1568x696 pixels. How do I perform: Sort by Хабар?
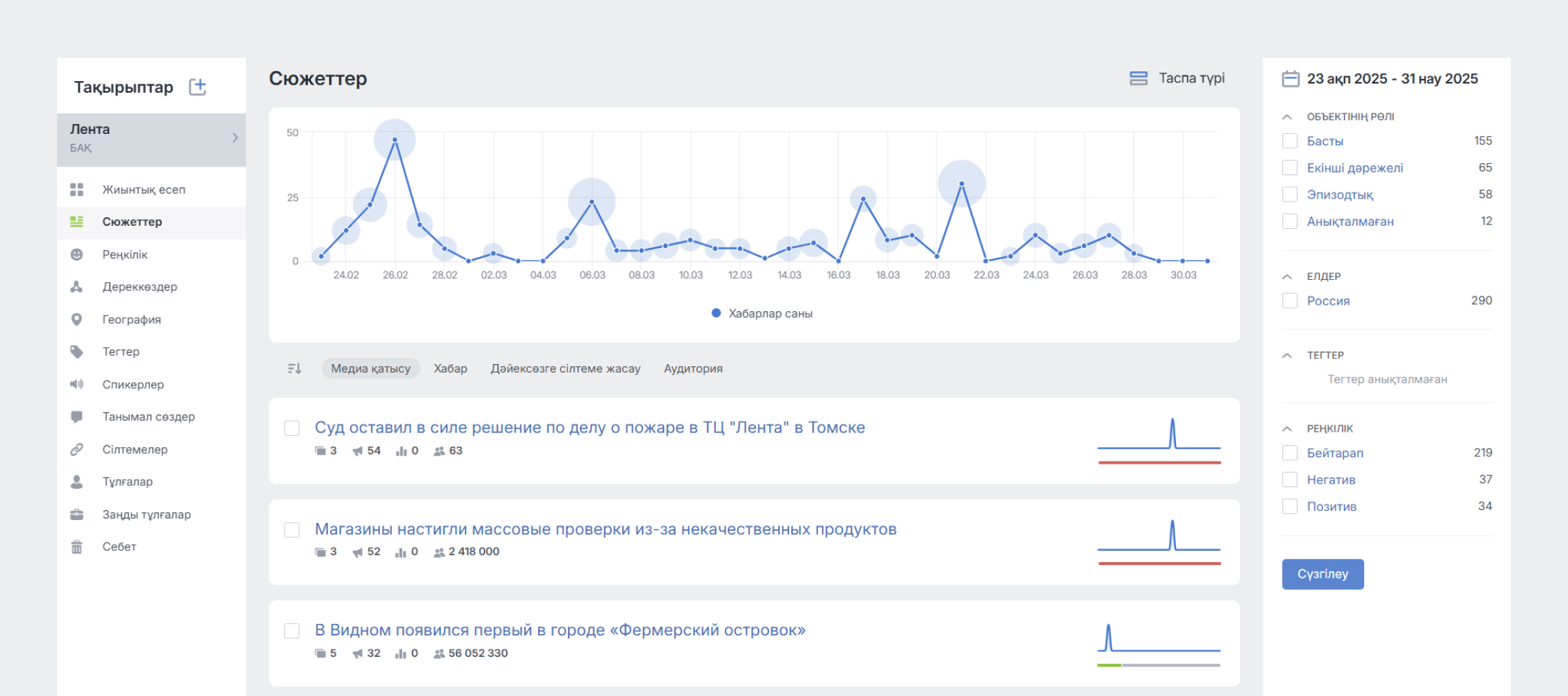tap(450, 368)
